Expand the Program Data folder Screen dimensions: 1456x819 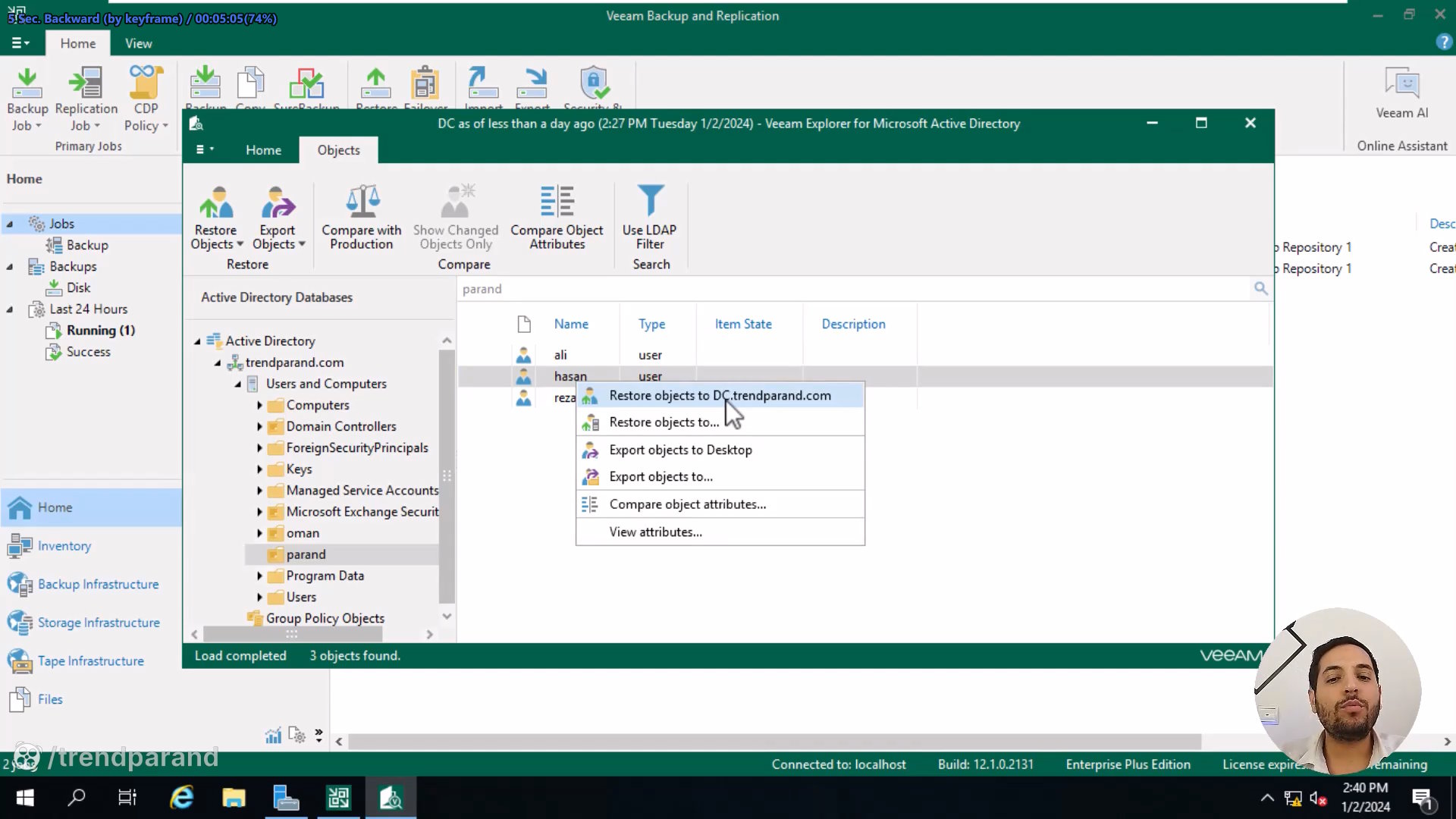point(259,576)
